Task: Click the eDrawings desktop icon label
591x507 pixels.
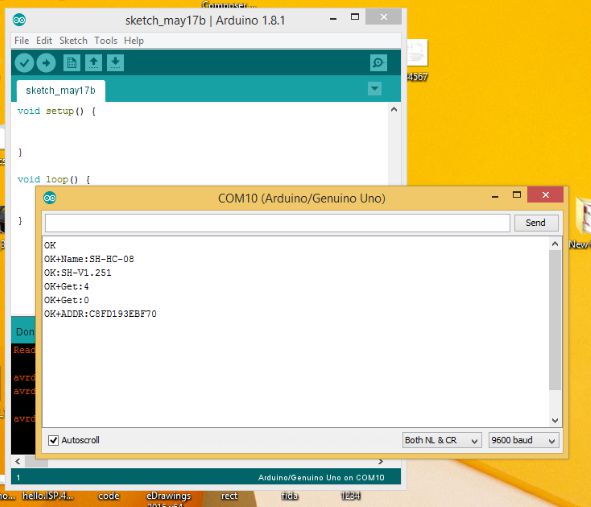Action: coord(168,496)
